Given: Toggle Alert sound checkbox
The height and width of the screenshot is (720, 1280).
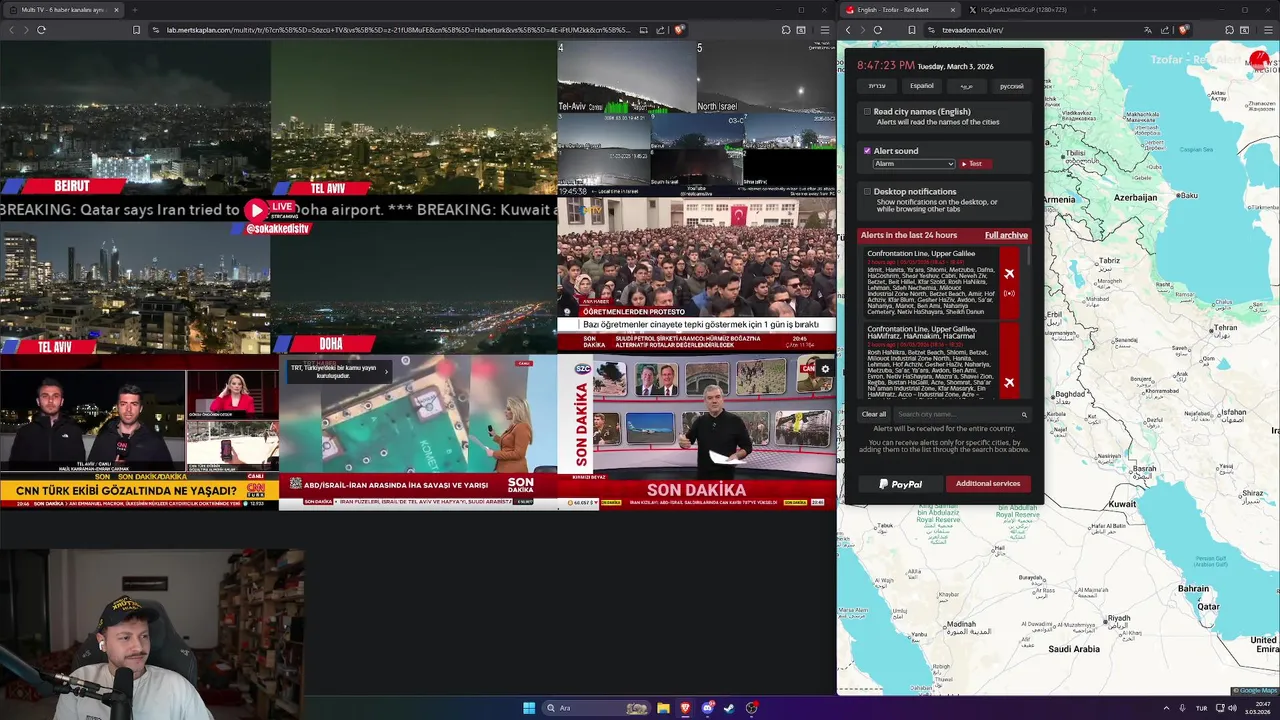Looking at the screenshot, I should [x=867, y=151].
